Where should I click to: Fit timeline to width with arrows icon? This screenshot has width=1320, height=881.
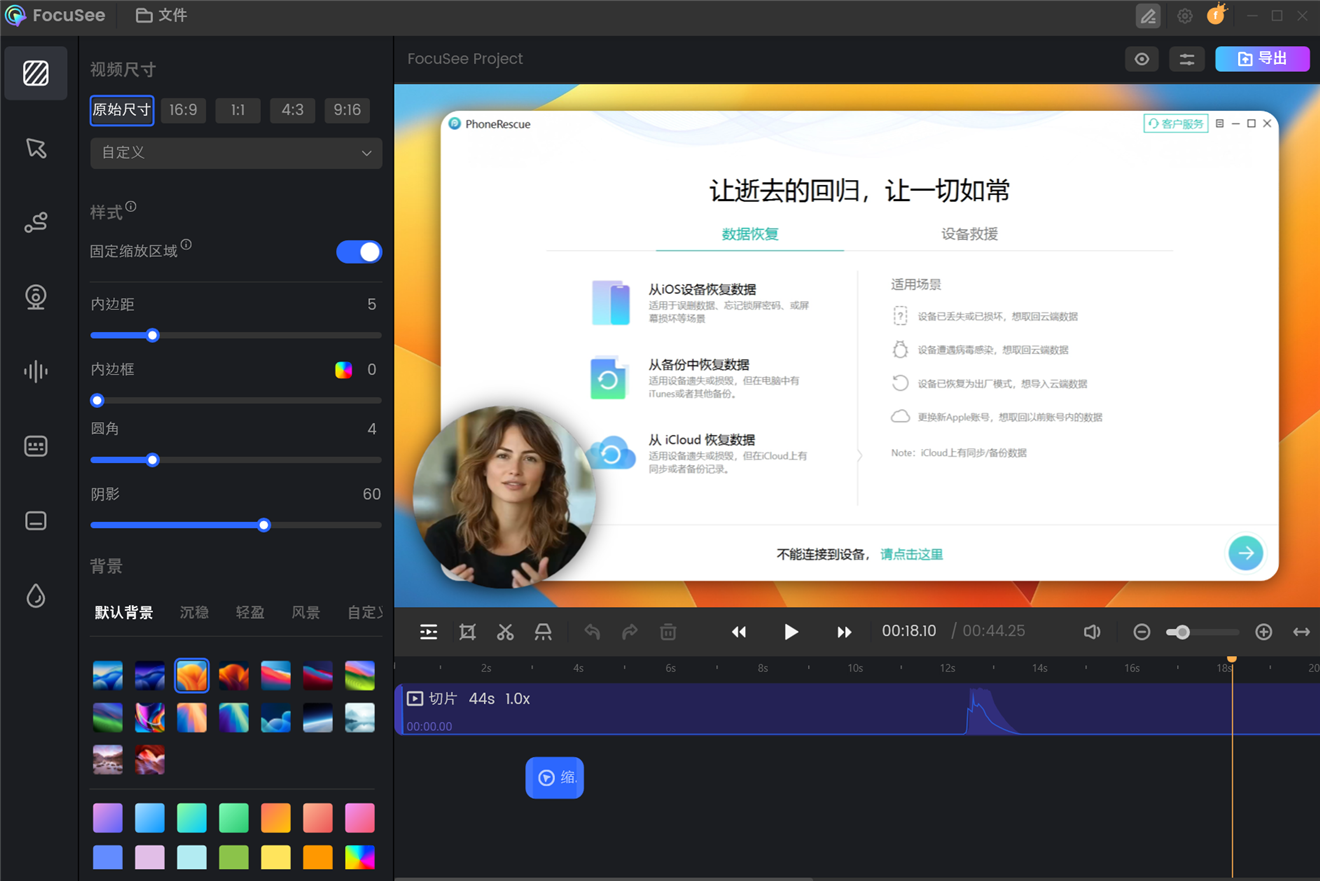coord(1301,632)
